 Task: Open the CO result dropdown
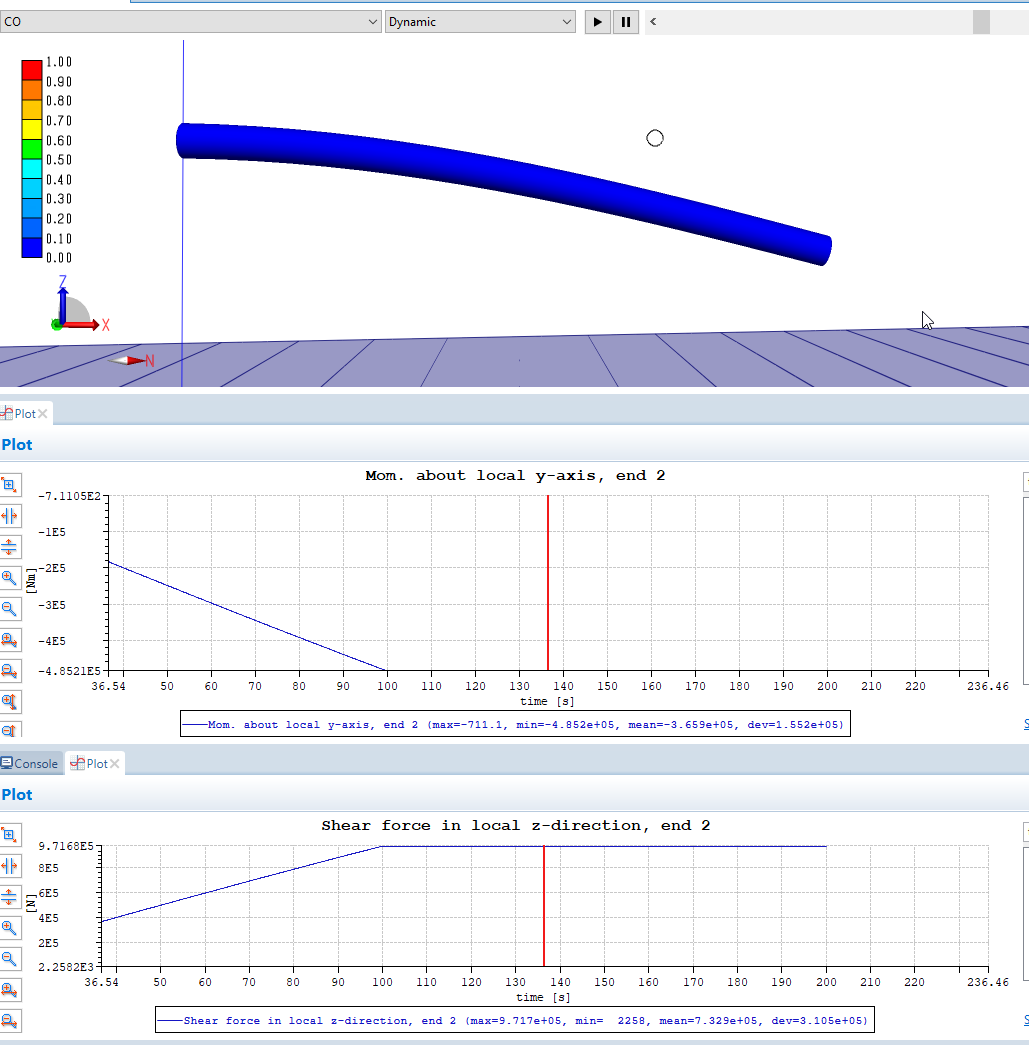(x=191, y=22)
